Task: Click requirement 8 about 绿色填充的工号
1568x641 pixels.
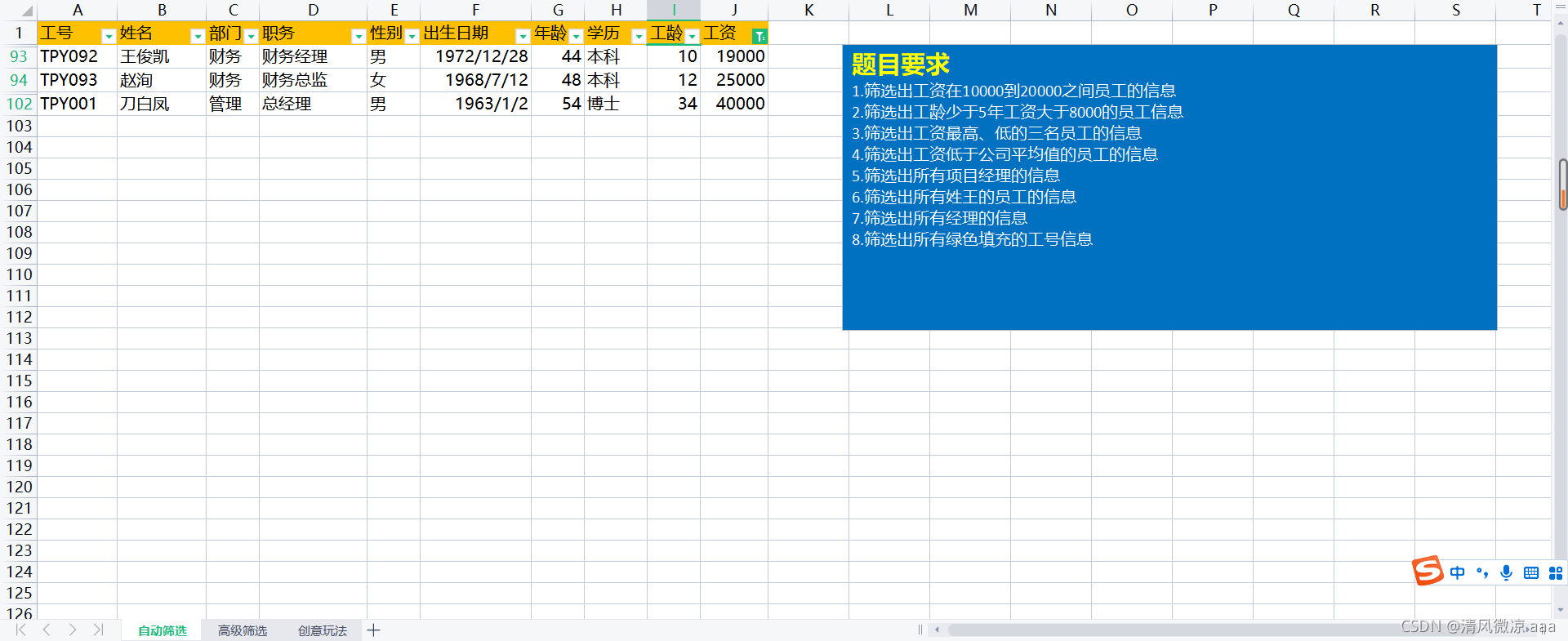Action: tap(972, 239)
